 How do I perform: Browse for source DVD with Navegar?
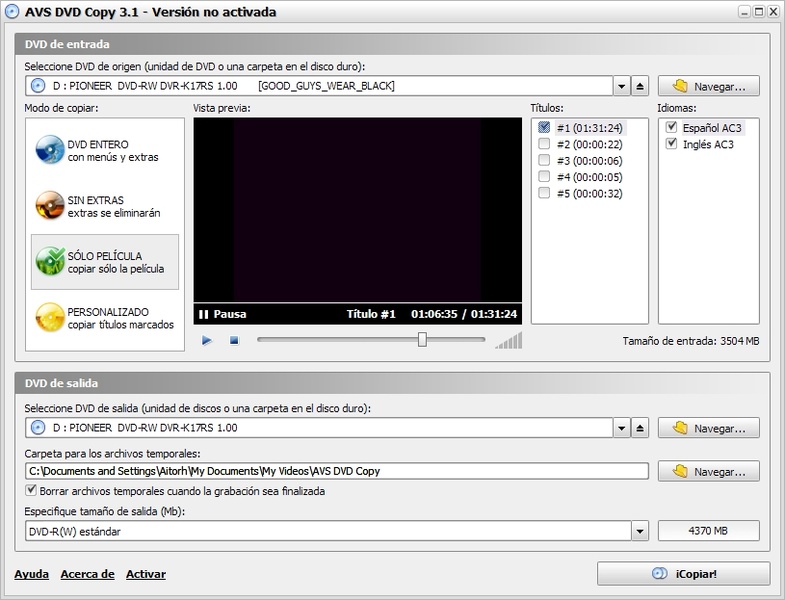pyautogui.click(x=708, y=86)
